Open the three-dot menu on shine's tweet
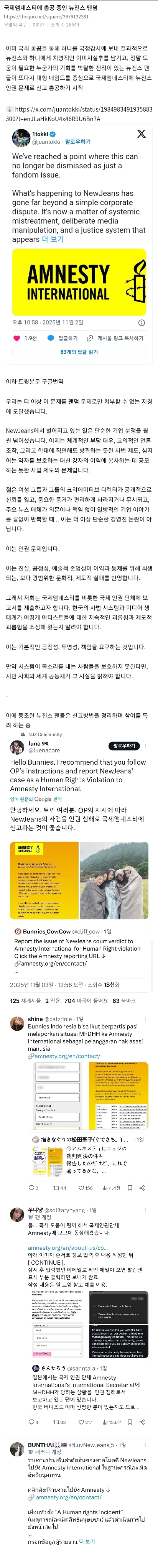Viewport: 158px width, 1568px height. tap(145, 1019)
